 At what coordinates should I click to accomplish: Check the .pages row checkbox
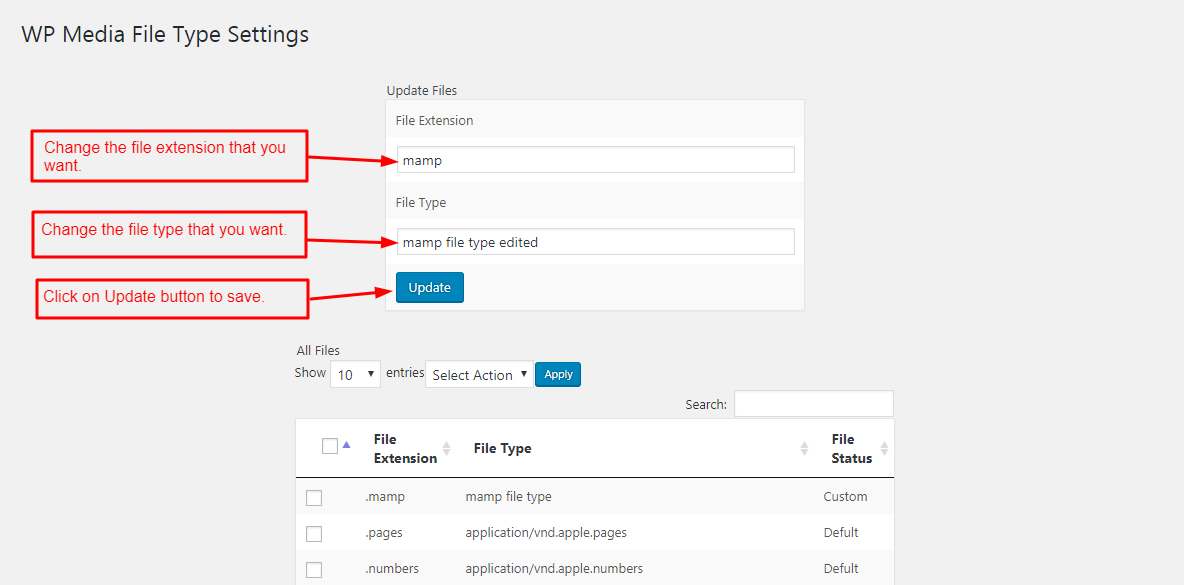pyautogui.click(x=314, y=534)
